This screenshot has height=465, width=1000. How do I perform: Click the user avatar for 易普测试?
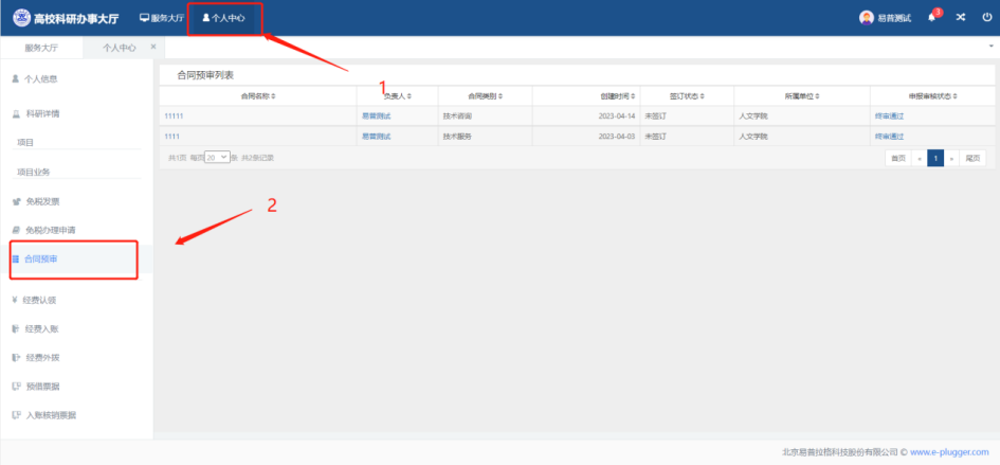866,18
